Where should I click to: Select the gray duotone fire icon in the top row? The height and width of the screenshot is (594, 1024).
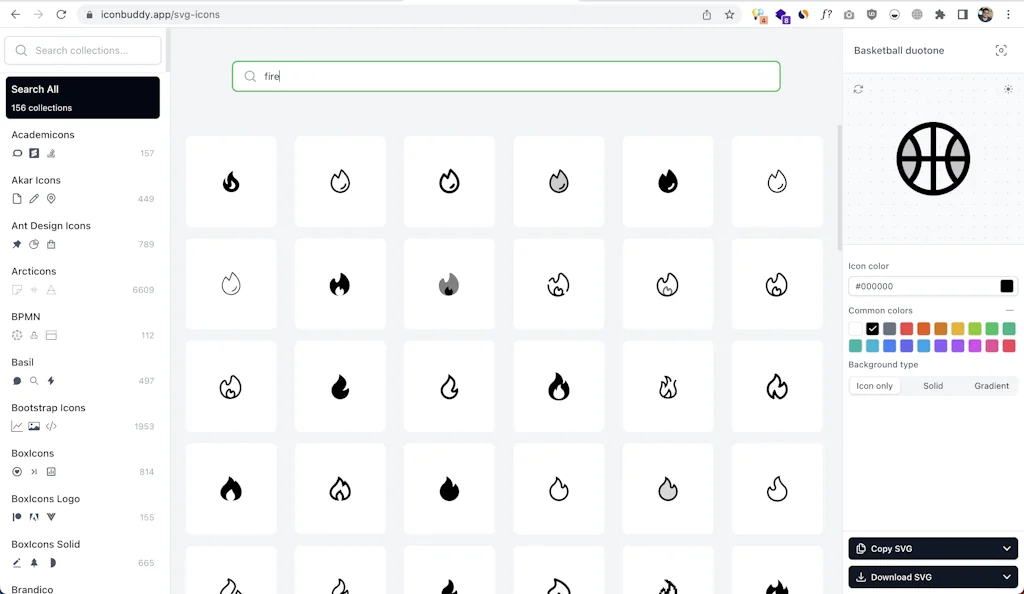point(558,181)
